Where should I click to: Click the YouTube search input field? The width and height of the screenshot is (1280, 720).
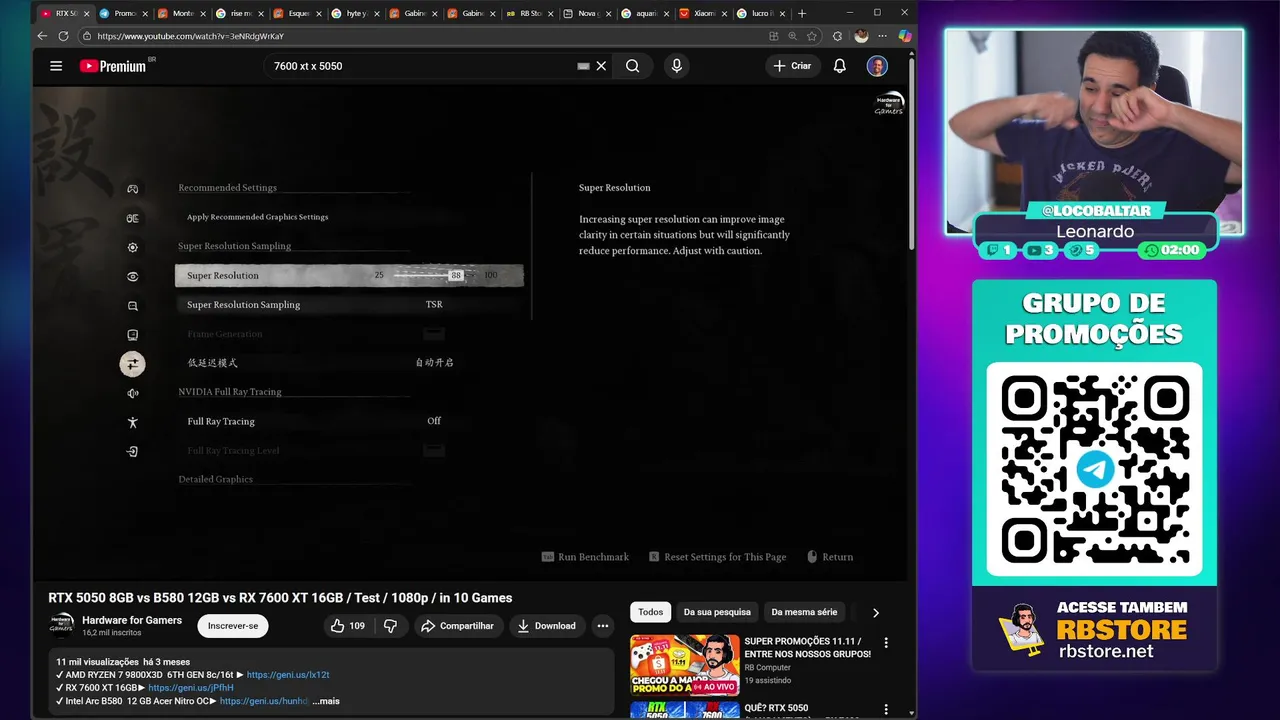point(420,66)
